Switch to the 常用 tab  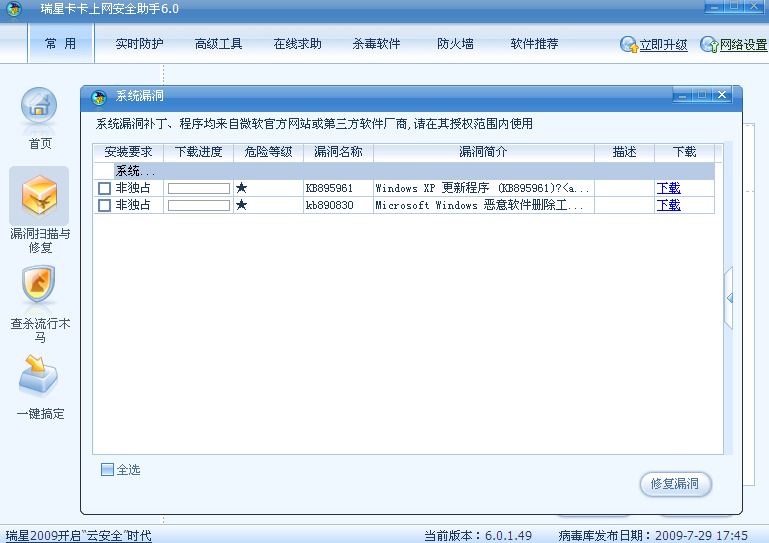[x=61, y=44]
